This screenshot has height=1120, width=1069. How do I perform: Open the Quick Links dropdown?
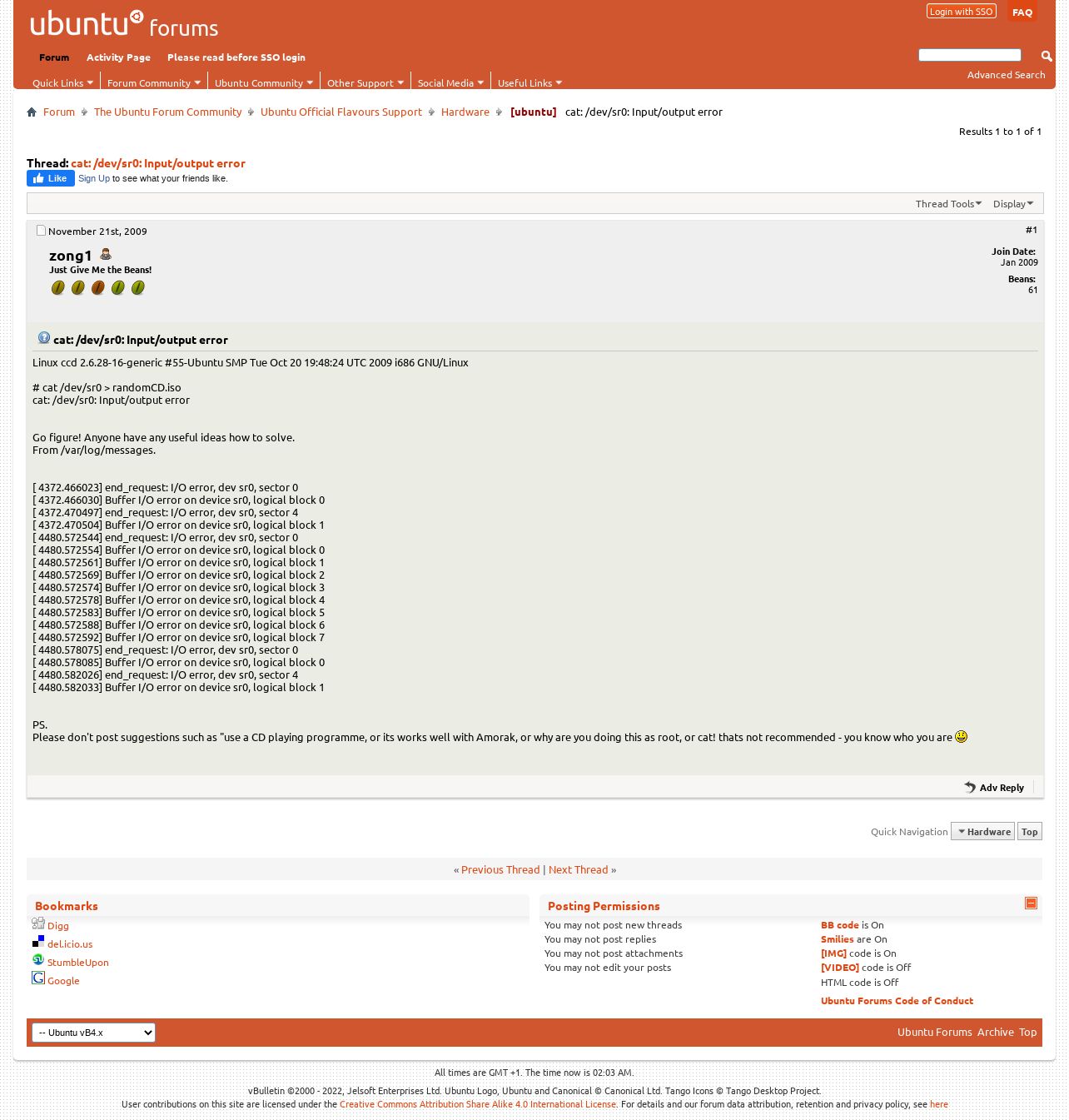tap(62, 82)
